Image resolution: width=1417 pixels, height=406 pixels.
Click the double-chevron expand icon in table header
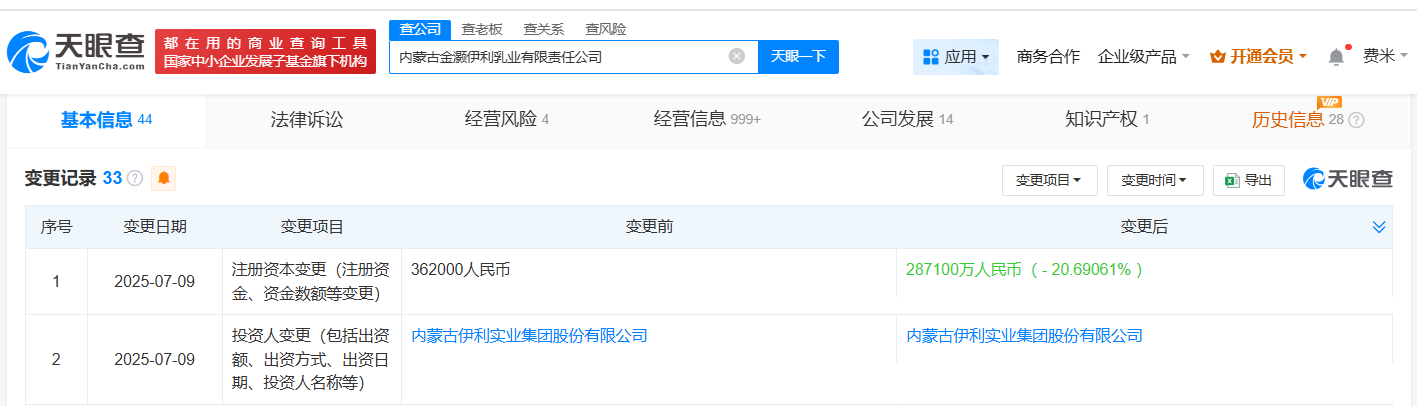click(1379, 227)
